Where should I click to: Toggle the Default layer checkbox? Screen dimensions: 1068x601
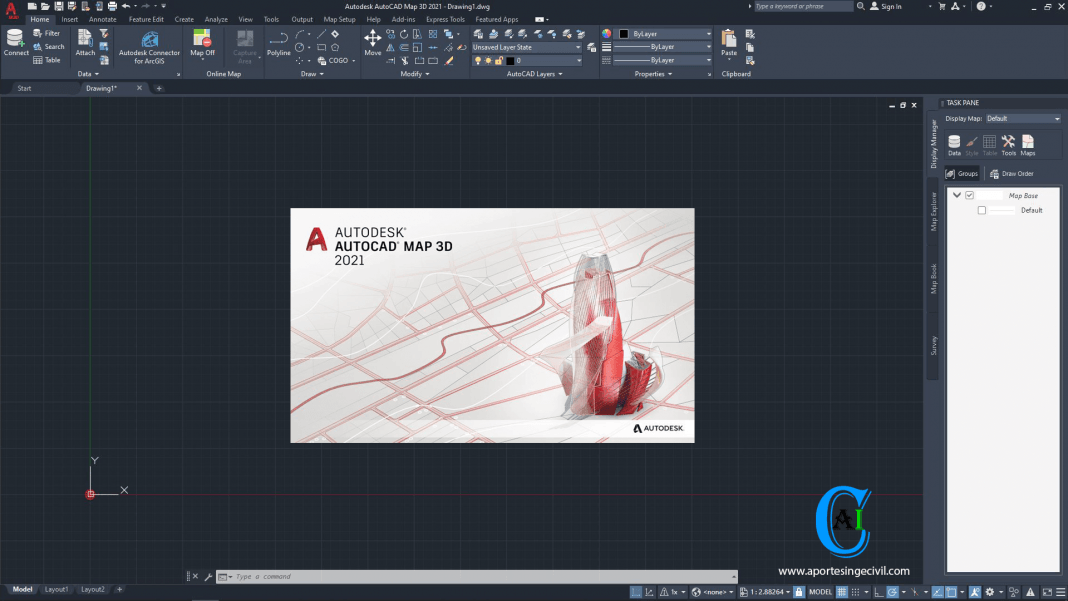pyautogui.click(x=981, y=210)
